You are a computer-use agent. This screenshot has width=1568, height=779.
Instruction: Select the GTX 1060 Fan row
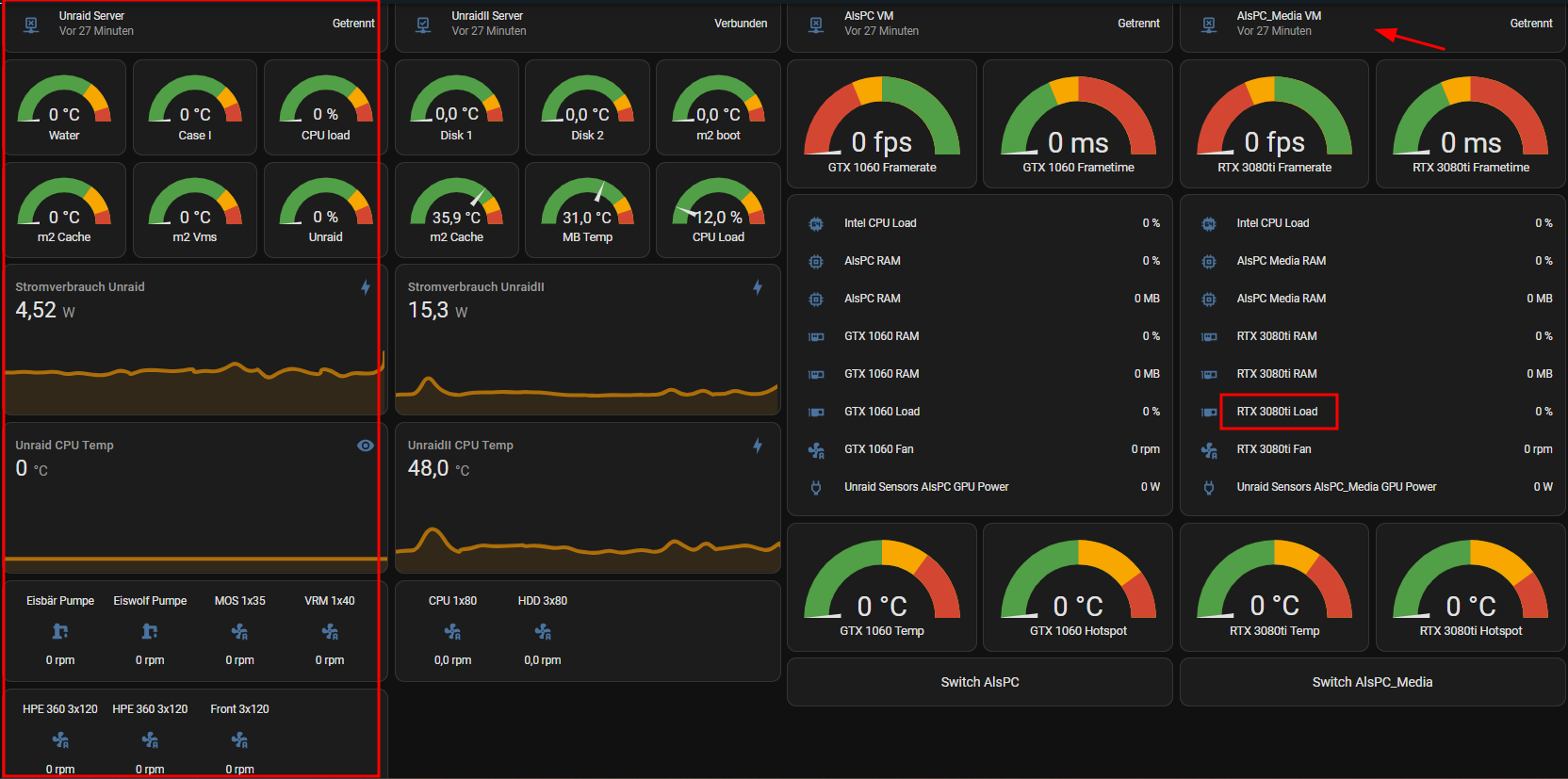click(980, 449)
